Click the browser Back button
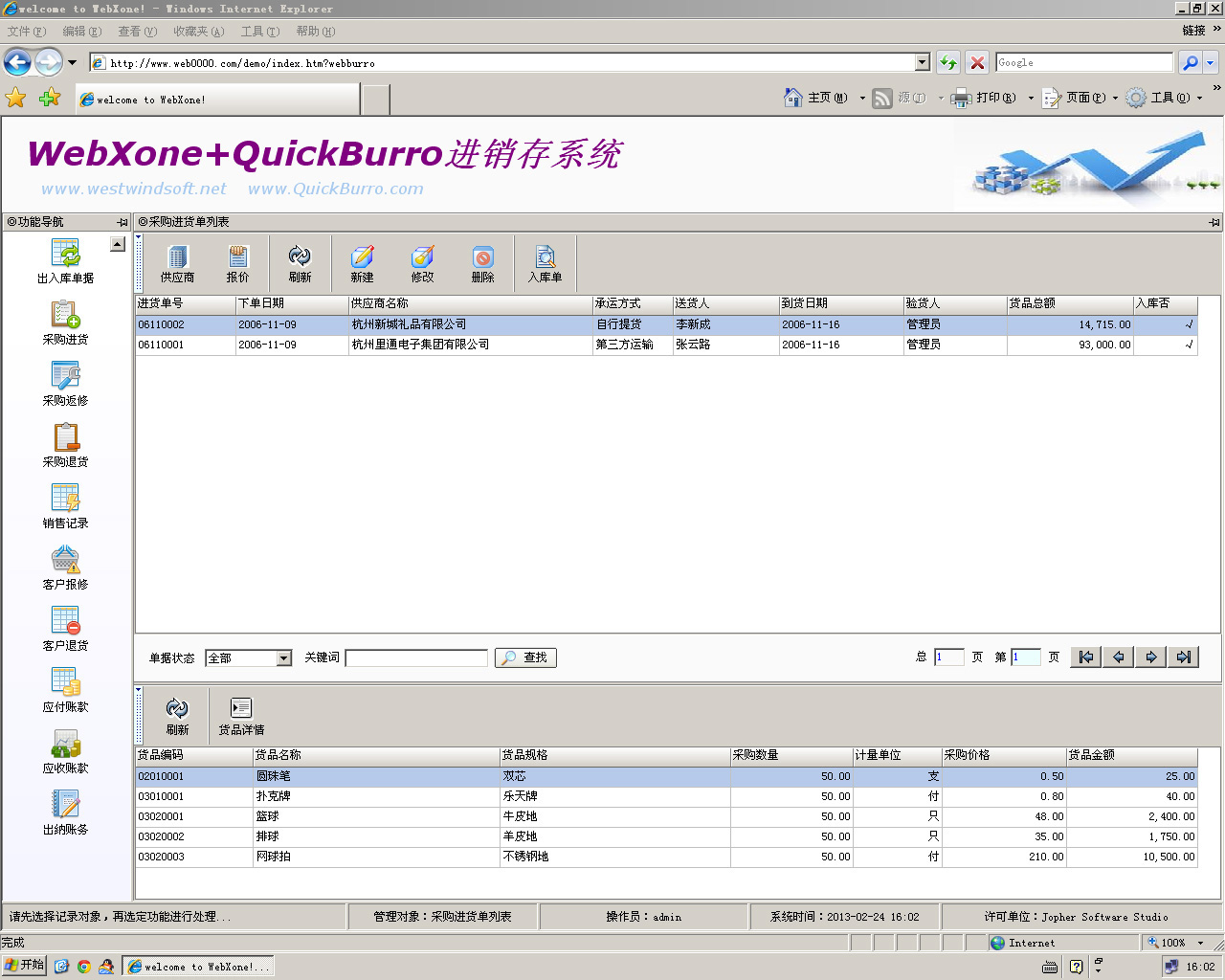 pyautogui.click(x=17, y=62)
